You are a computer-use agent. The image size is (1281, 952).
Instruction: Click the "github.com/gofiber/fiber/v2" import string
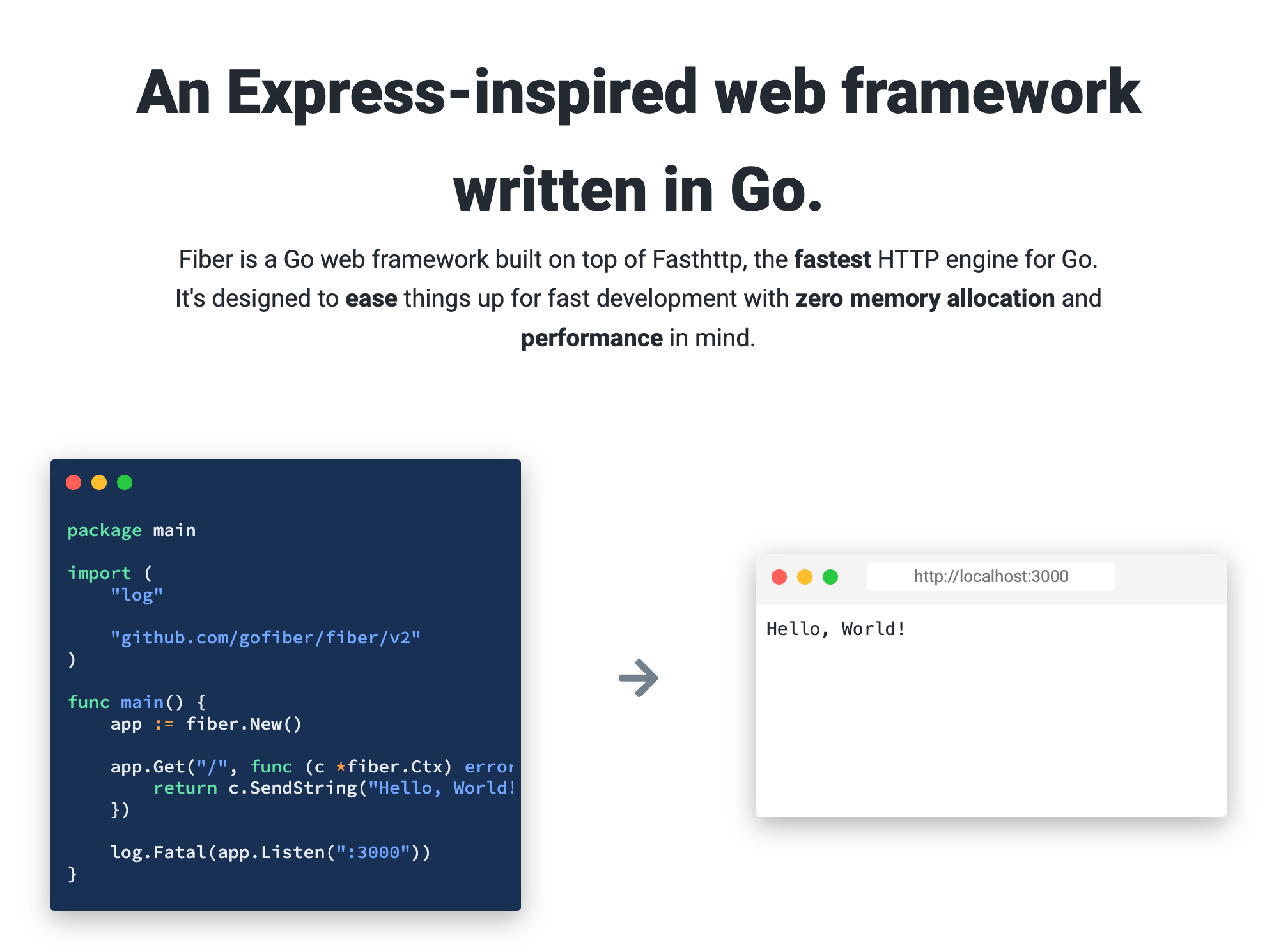265,638
